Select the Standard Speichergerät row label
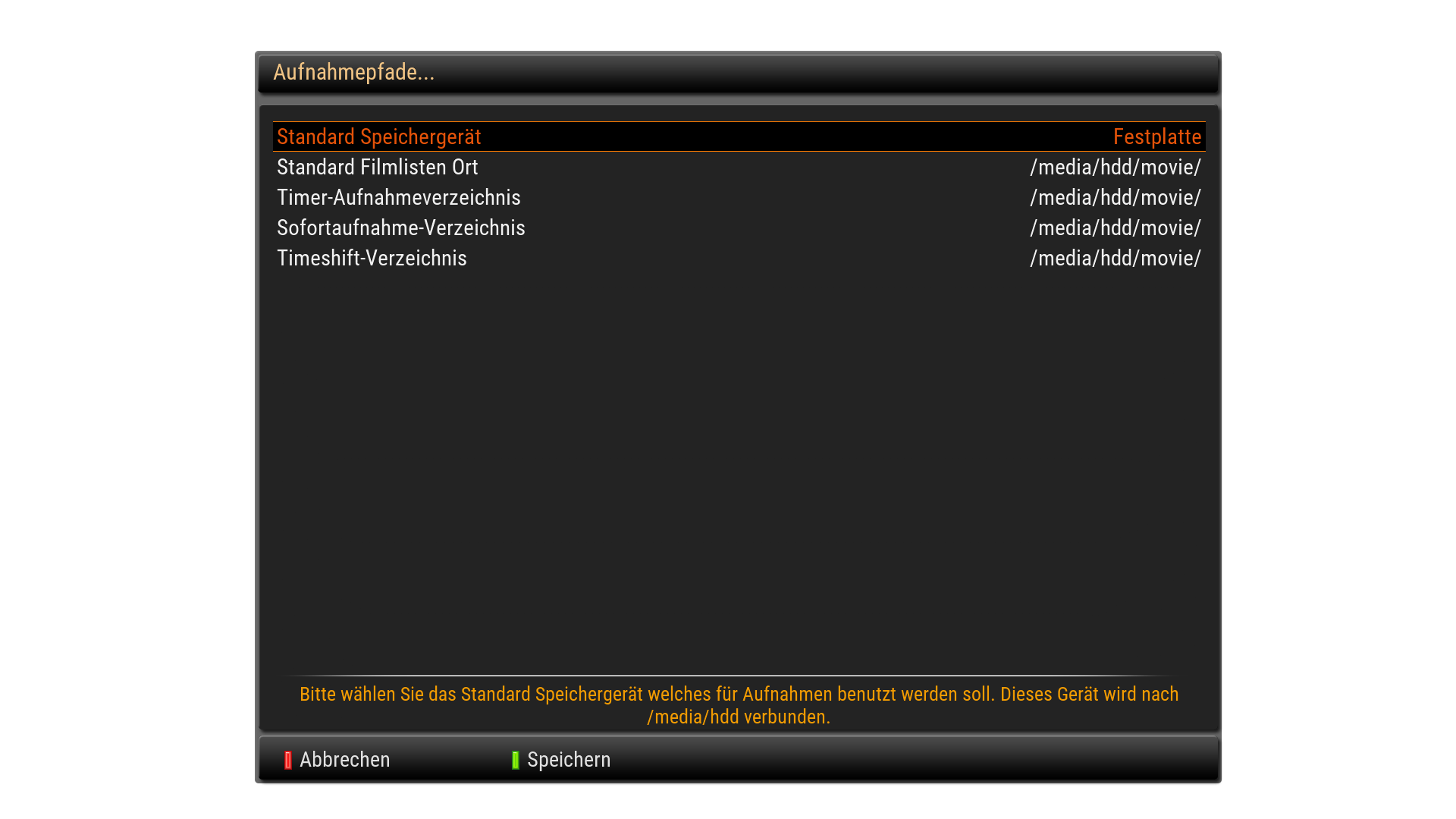 pos(378,137)
